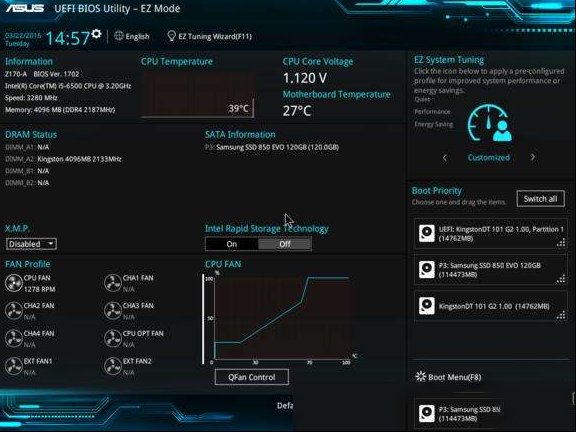Turn Intel Rapid Storage Technology On
The image size is (576, 432).
[x=232, y=244]
